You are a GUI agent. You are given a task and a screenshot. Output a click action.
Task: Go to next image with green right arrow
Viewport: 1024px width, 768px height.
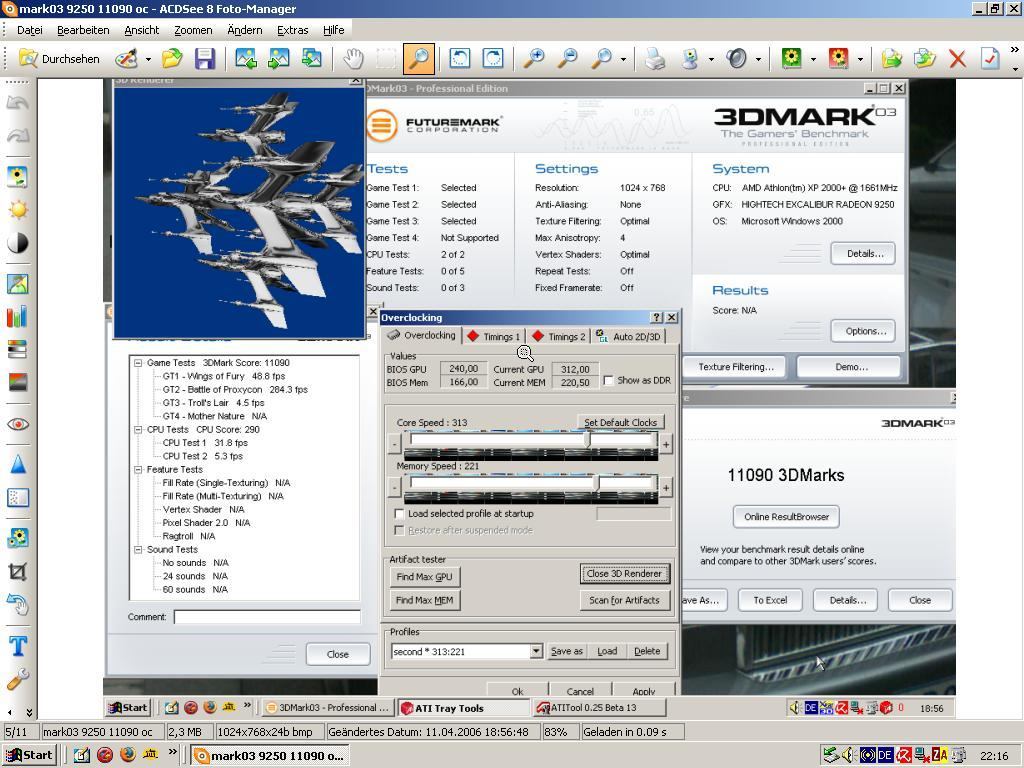pyautogui.click(x=279, y=59)
